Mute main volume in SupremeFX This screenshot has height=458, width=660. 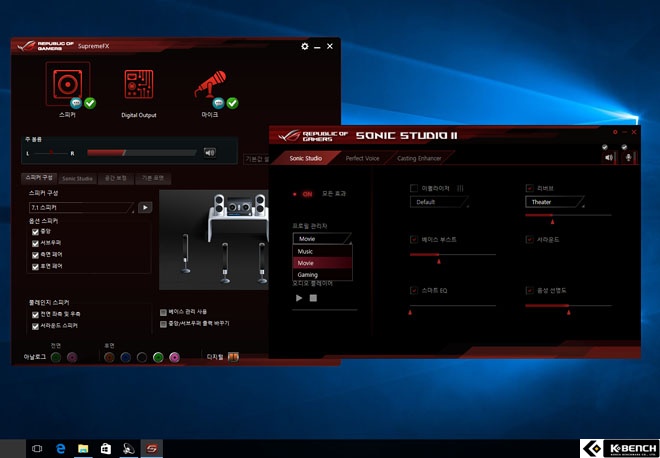point(210,153)
